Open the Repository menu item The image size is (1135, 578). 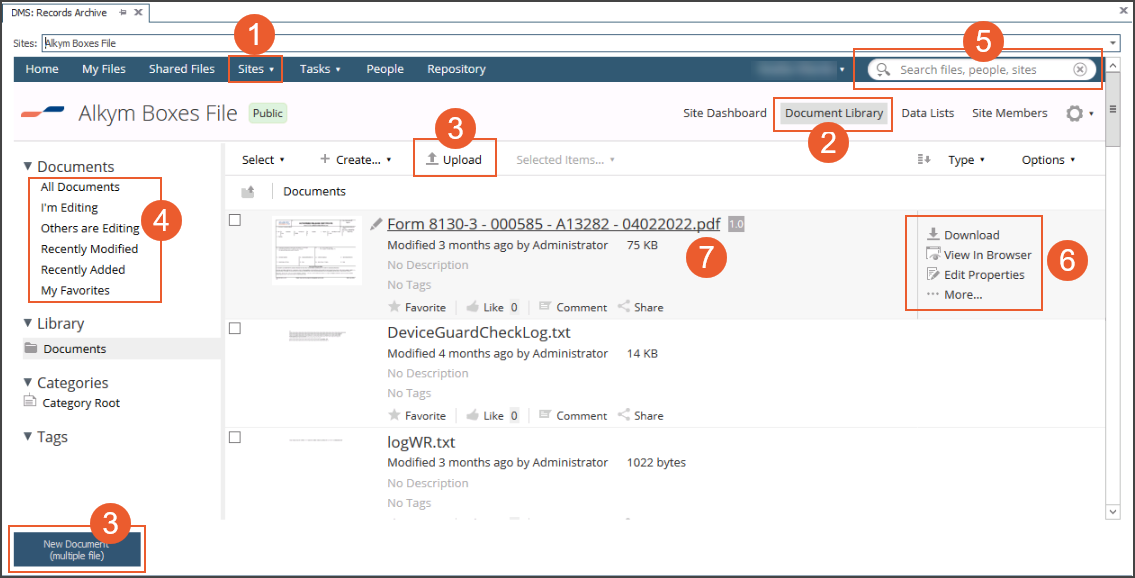pos(456,69)
